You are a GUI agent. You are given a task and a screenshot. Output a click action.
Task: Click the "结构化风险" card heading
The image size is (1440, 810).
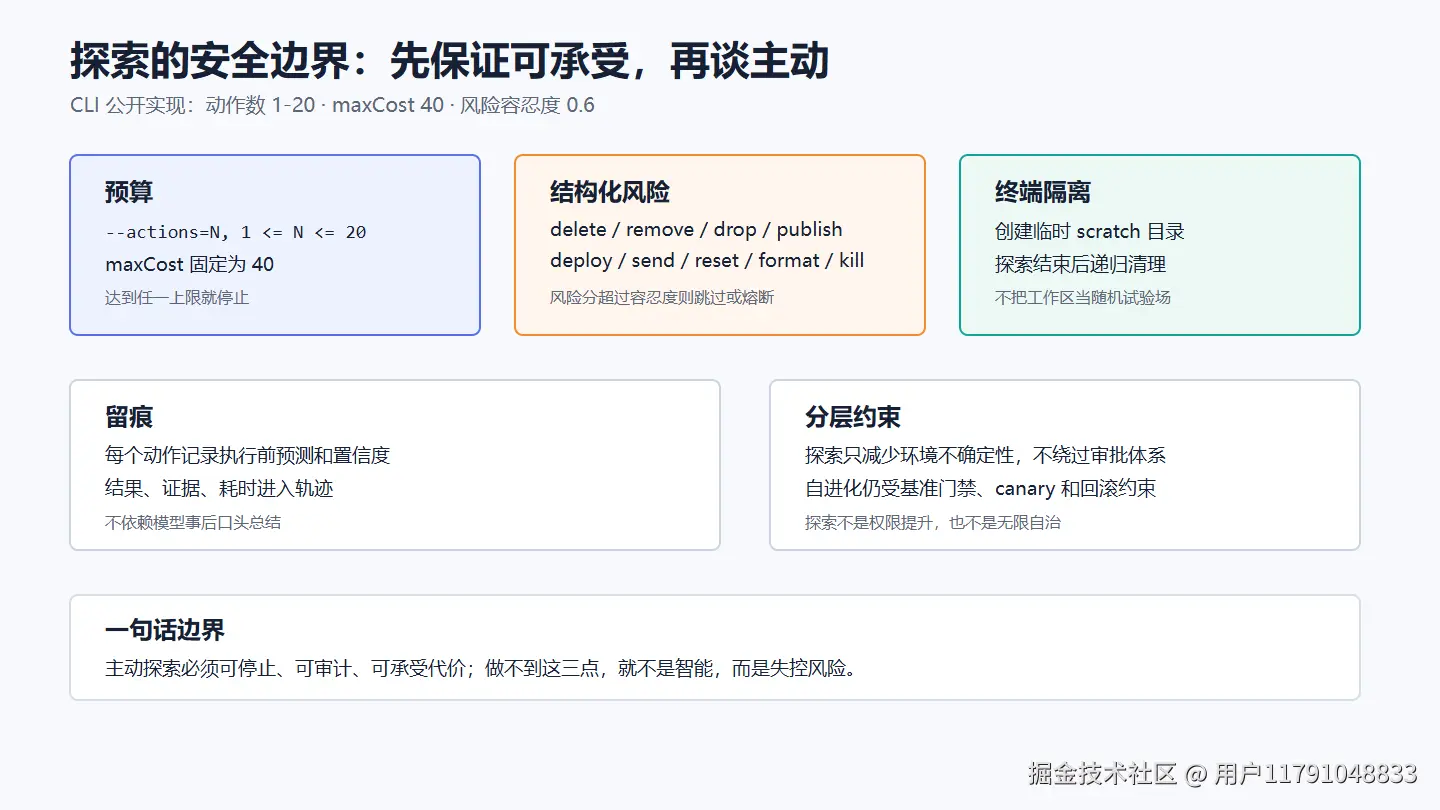610,192
